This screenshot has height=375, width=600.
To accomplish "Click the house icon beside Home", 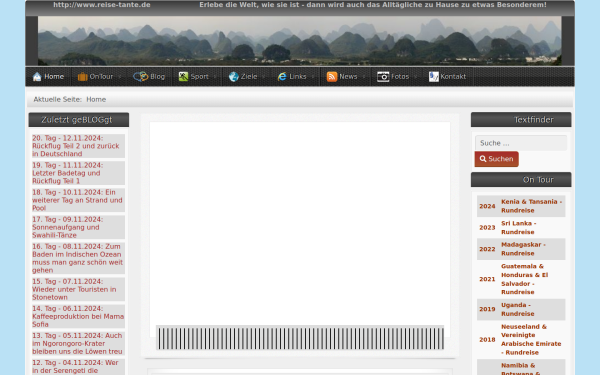I will click(37, 77).
